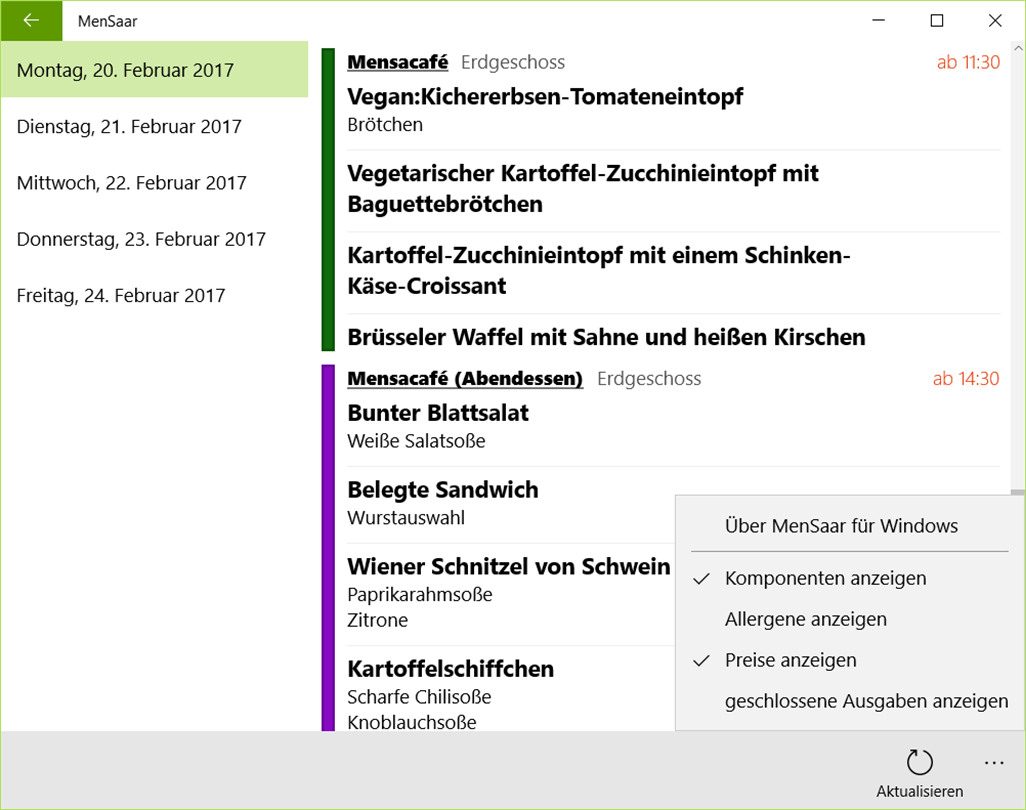Click the three-dot more options icon
Image resolution: width=1026 pixels, height=810 pixels.
(x=993, y=763)
